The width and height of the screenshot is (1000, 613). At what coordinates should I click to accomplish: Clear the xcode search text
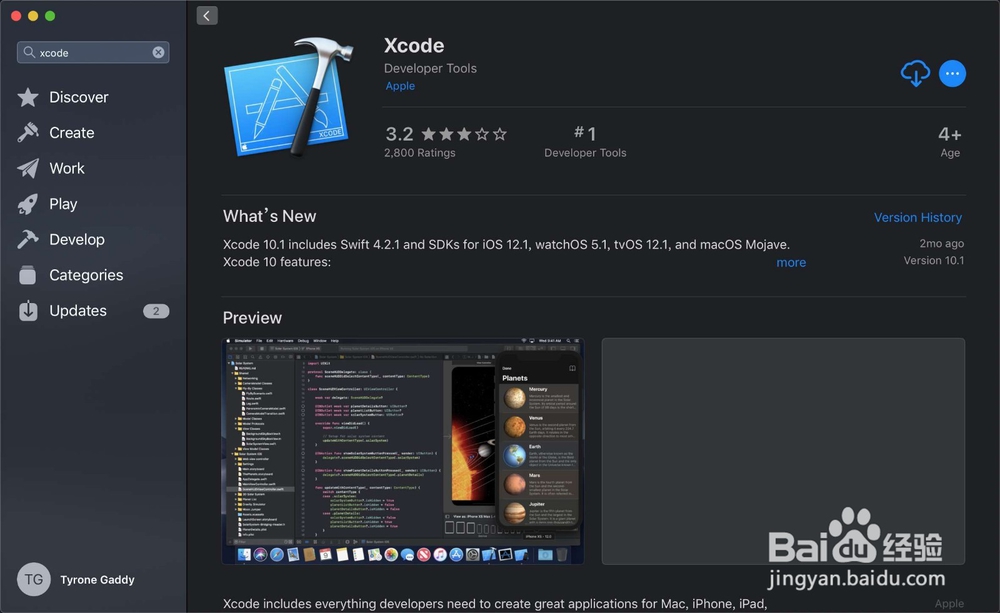click(x=158, y=52)
